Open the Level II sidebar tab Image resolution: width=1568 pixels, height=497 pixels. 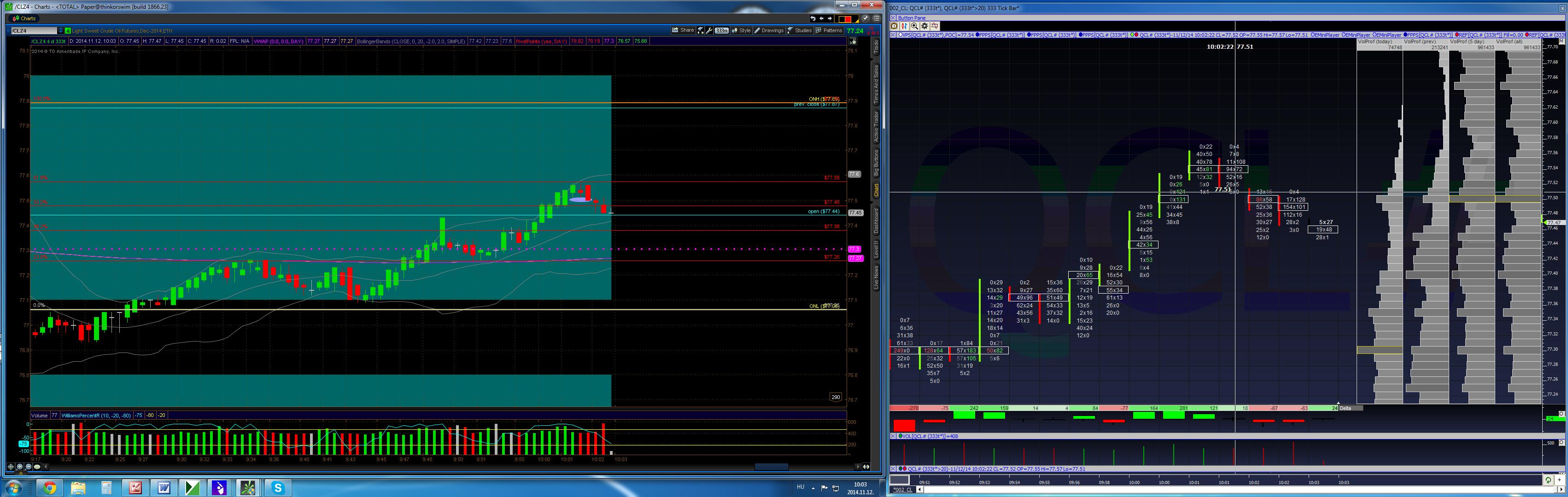(877, 249)
